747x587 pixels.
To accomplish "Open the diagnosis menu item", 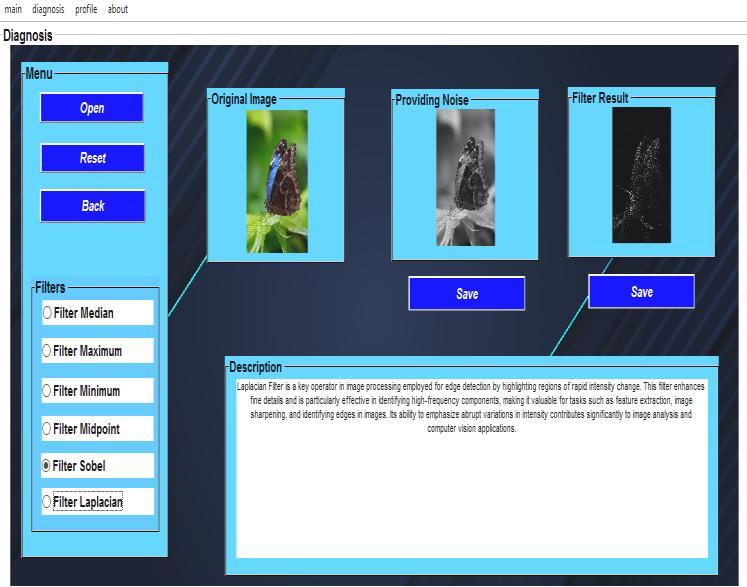I will click(x=48, y=9).
